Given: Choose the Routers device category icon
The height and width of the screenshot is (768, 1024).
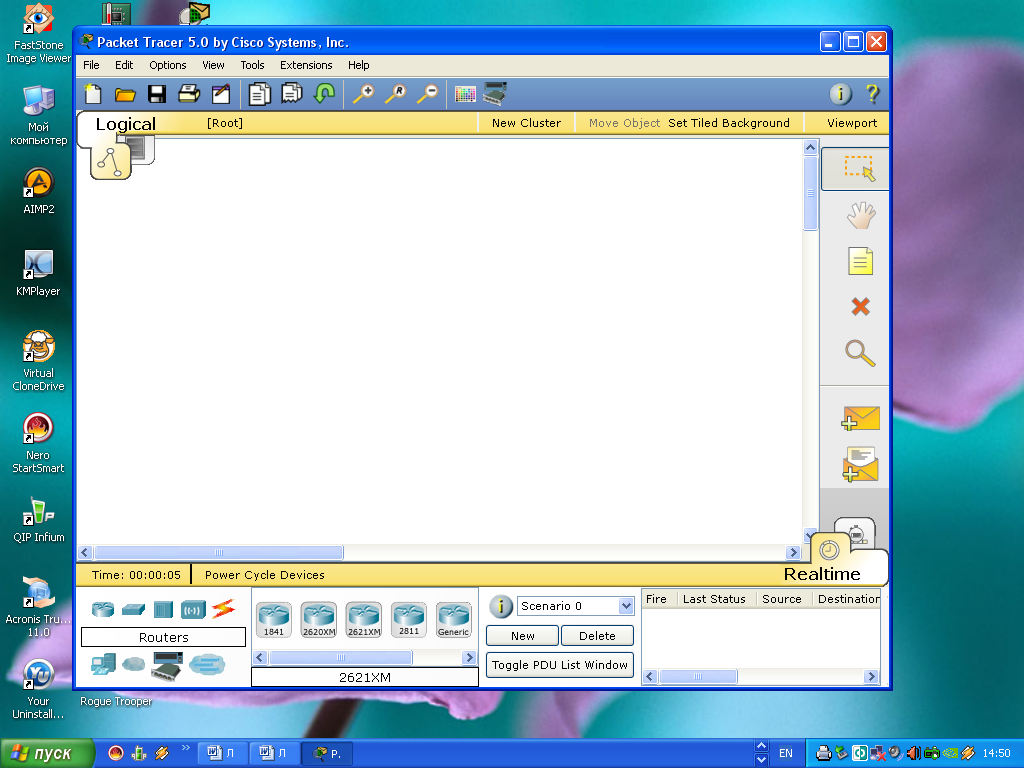Looking at the screenshot, I should (103, 609).
